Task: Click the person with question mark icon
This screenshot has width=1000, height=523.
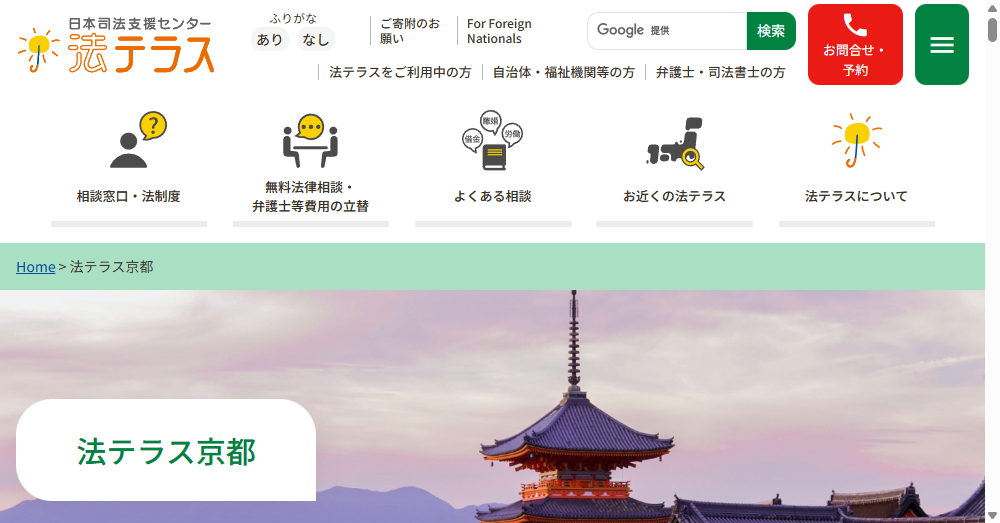Action: [137, 140]
